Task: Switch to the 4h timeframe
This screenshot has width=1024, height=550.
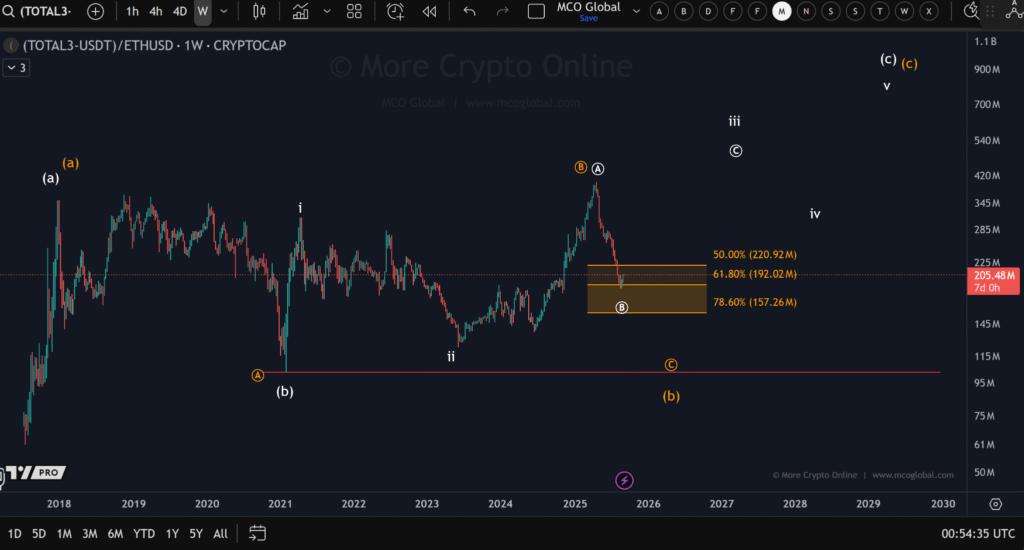Action: (156, 12)
